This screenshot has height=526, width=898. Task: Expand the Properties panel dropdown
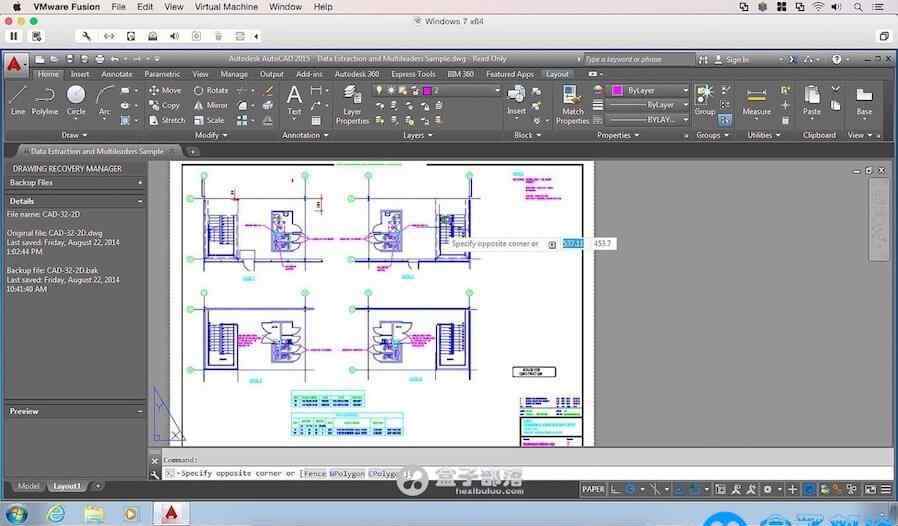click(x=618, y=135)
